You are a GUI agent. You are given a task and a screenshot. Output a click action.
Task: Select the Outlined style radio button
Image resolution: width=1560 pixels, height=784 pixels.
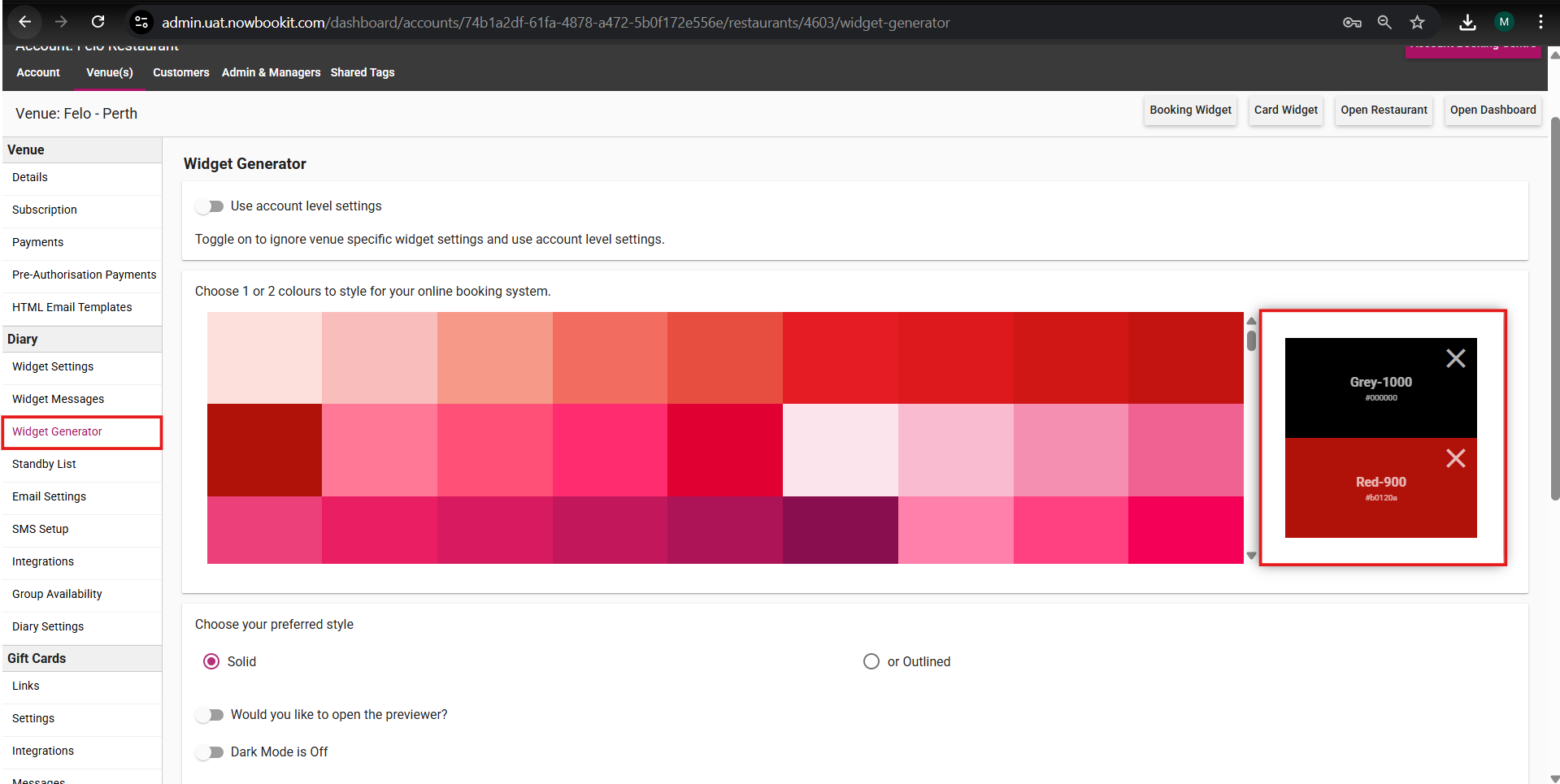pyautogui.click(x=871, y=661)
